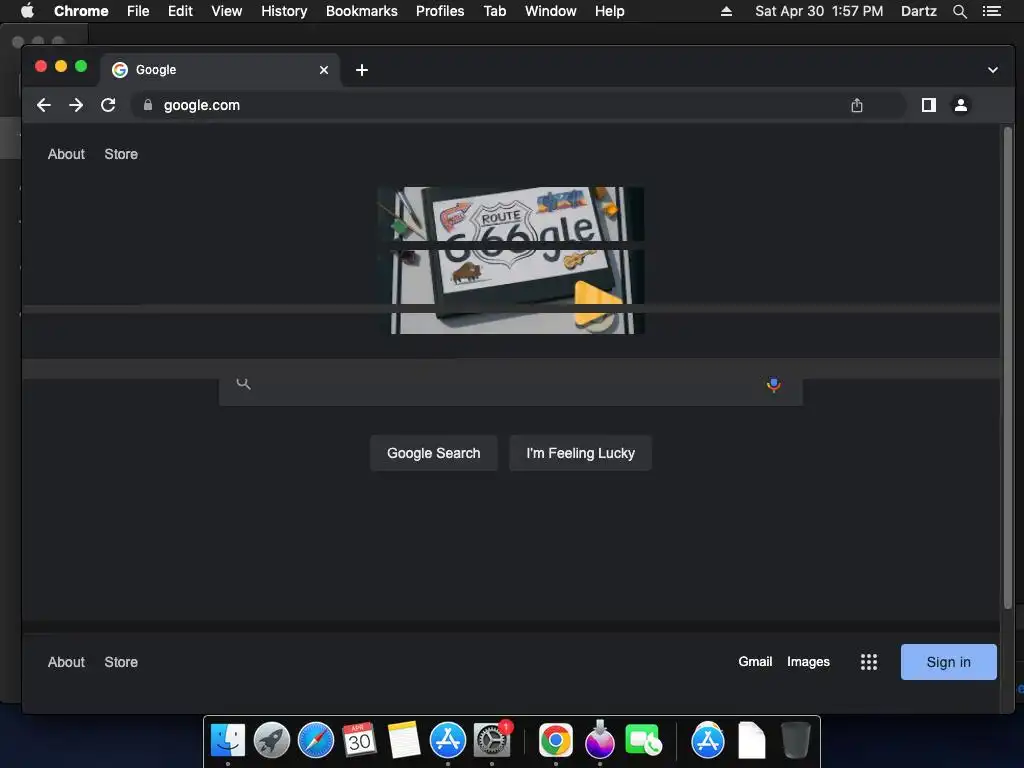Click the Dartz user name in menu bar

(918, 11)
